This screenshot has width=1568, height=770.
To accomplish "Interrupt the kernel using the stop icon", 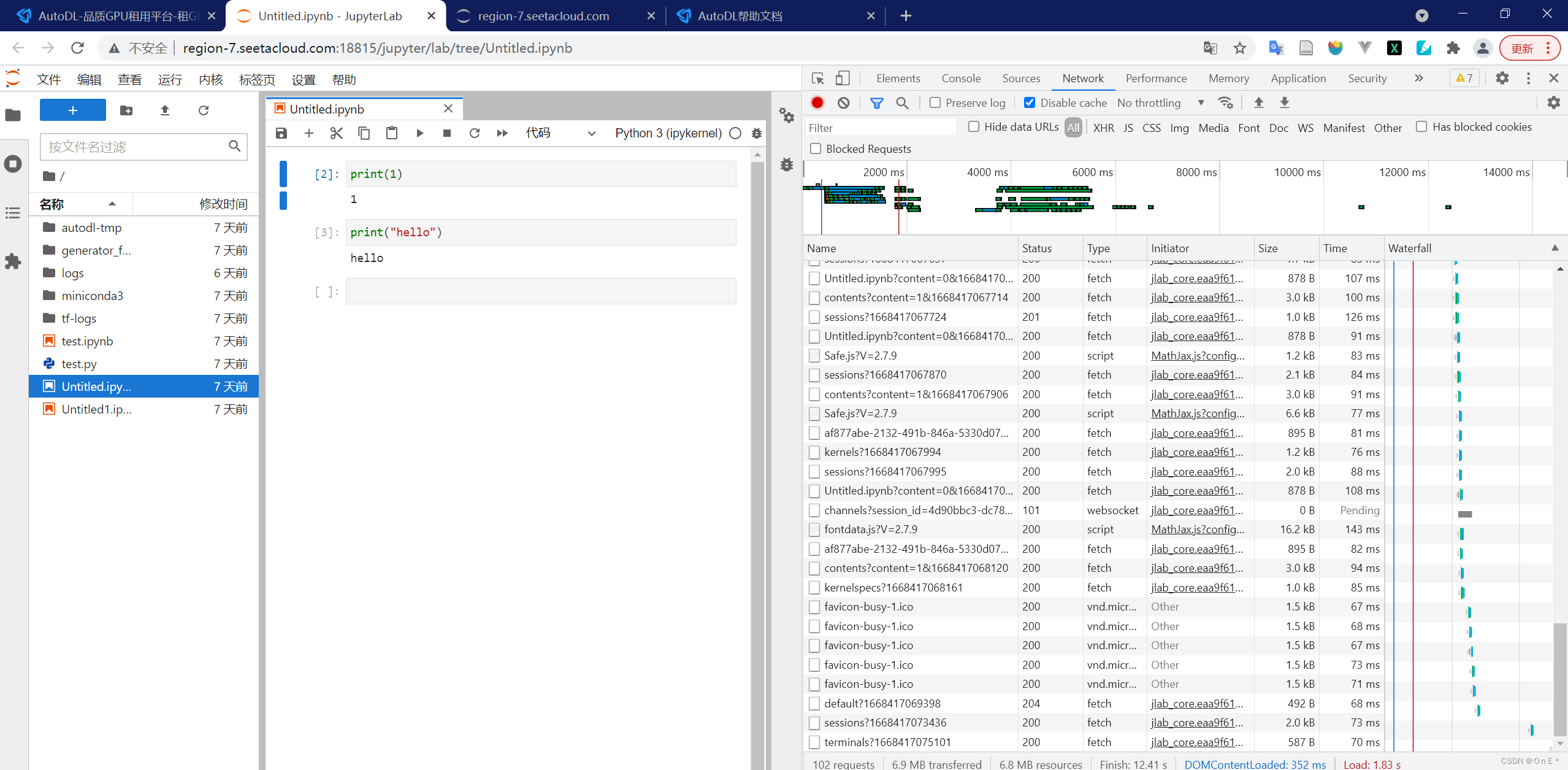I will point(447,133).
